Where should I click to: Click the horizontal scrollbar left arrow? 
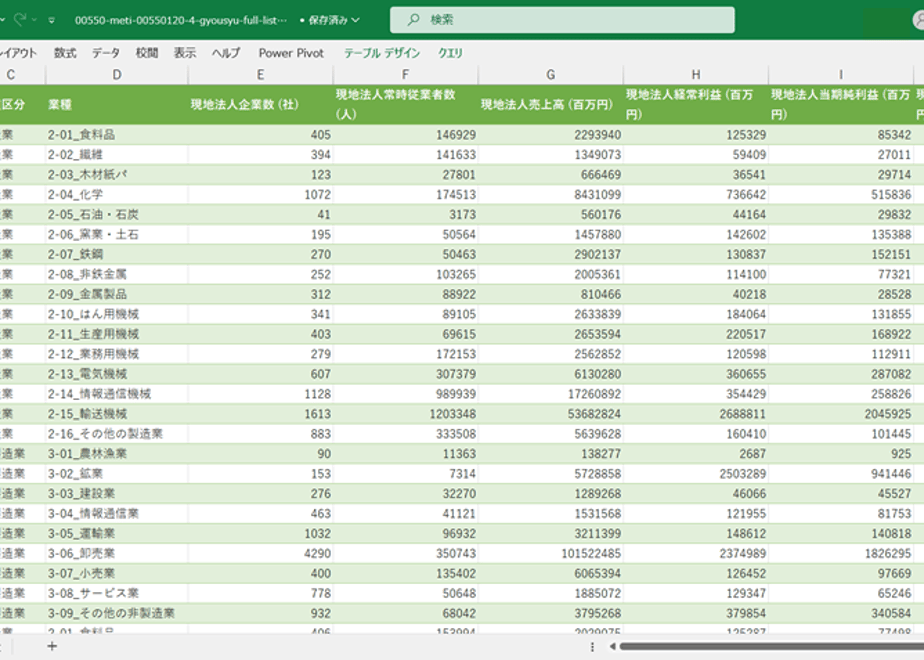[612, 646]
